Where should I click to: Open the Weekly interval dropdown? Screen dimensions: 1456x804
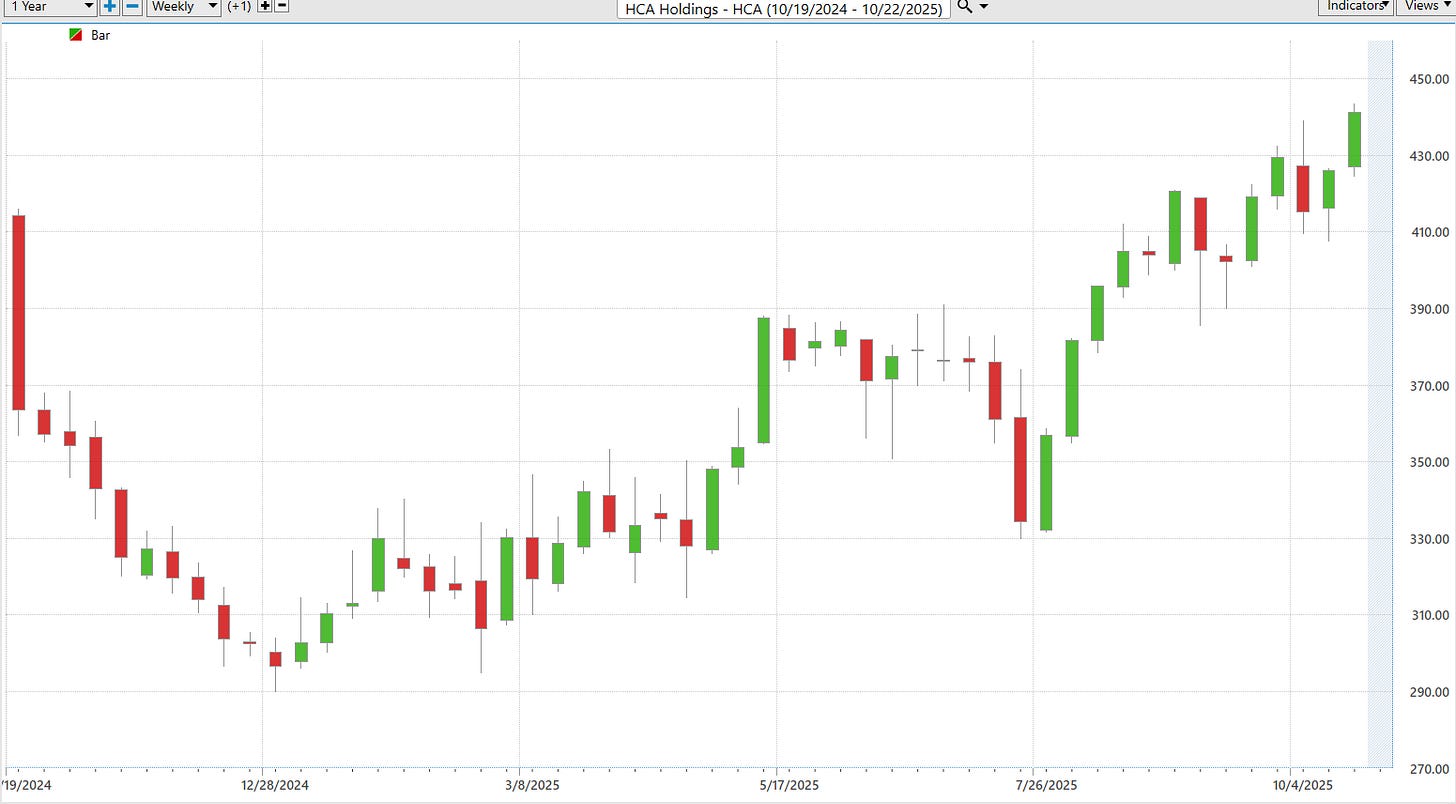click(184, 6)
